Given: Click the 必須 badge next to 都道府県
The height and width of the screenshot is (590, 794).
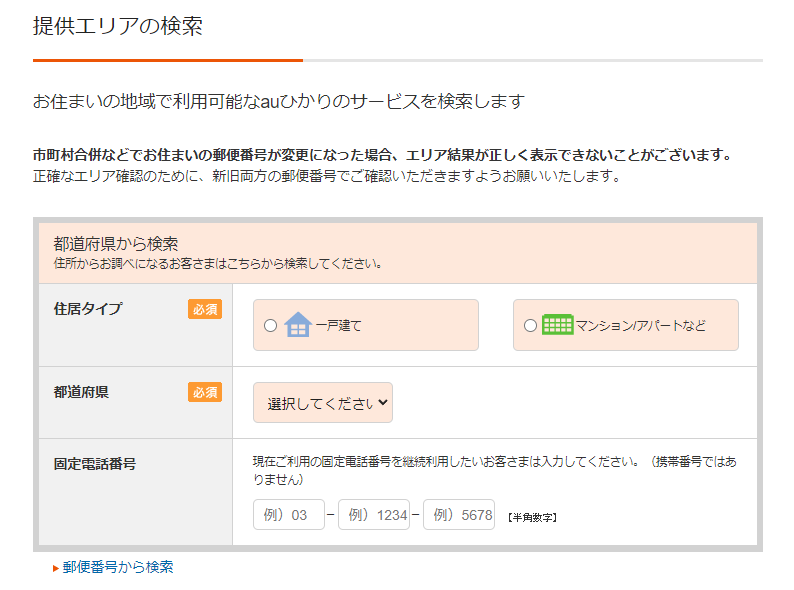Looking at the screenshot, I should click(204, 392).
